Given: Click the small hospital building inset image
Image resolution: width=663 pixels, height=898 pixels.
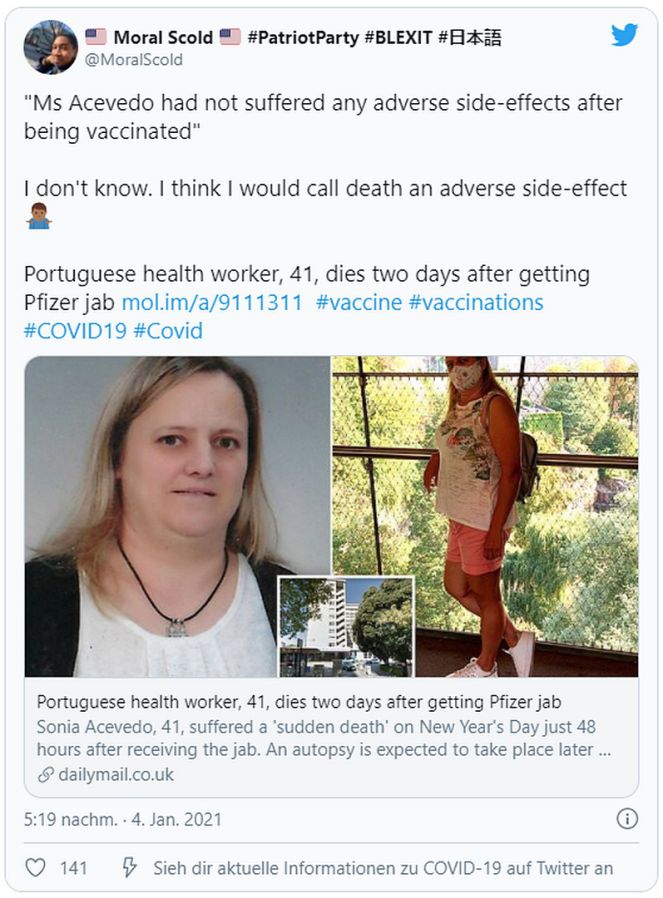Looking at the screenshot, I should [346, 627].
